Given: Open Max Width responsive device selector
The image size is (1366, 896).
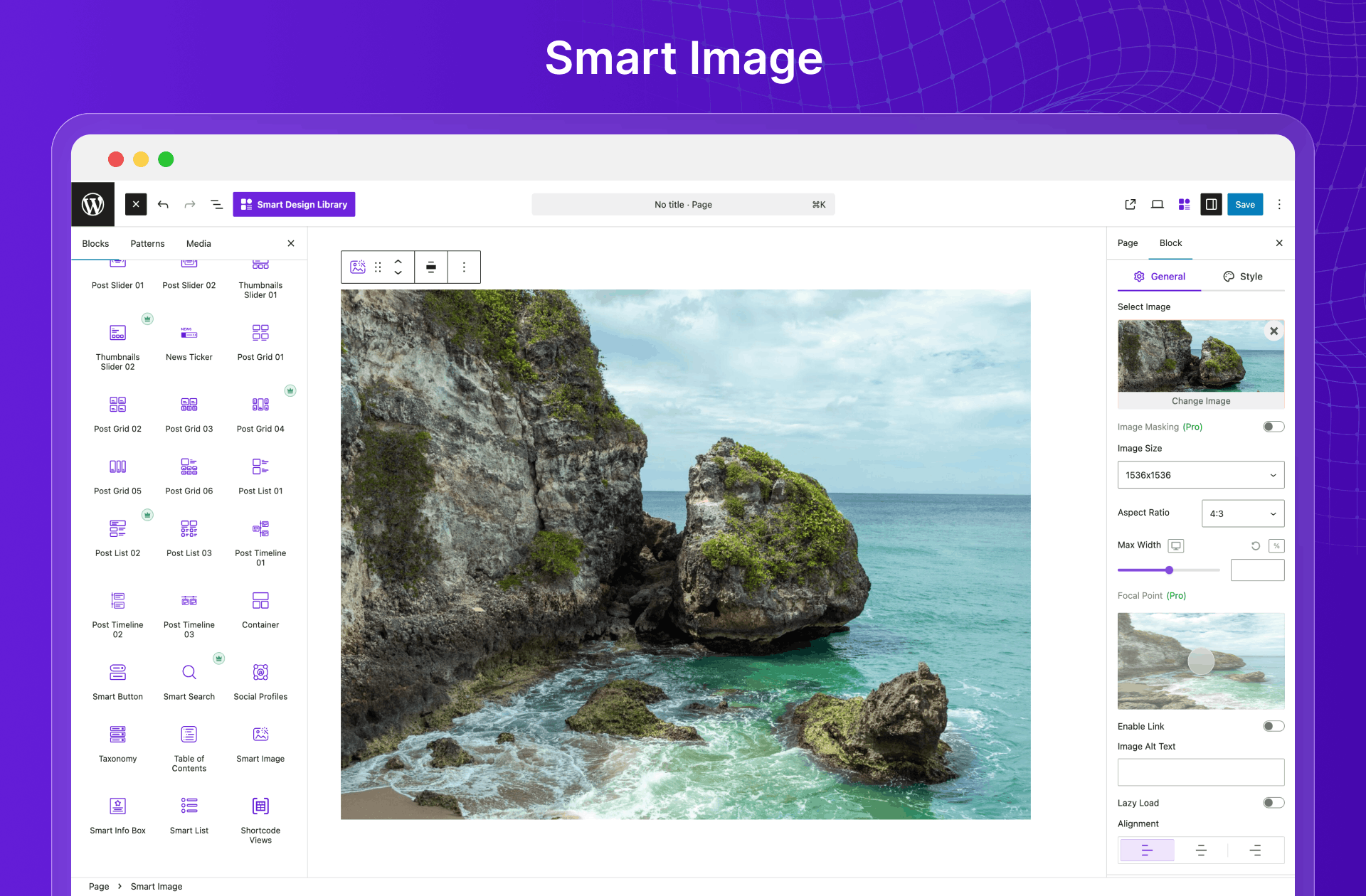Looking at the screenshot, I should [x=1176, y=545].
